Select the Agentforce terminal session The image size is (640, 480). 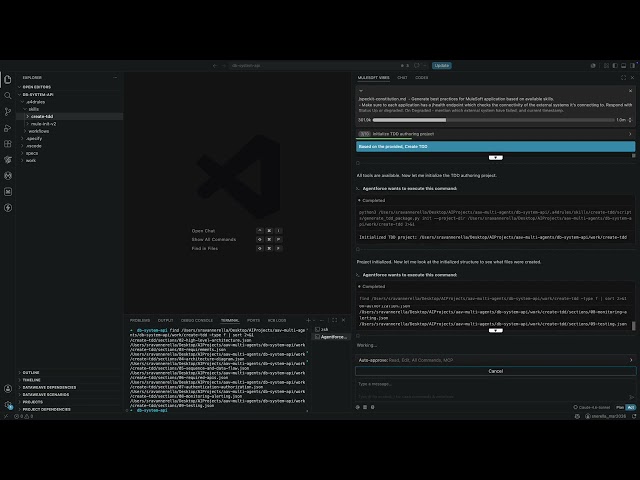pos(331,337)
